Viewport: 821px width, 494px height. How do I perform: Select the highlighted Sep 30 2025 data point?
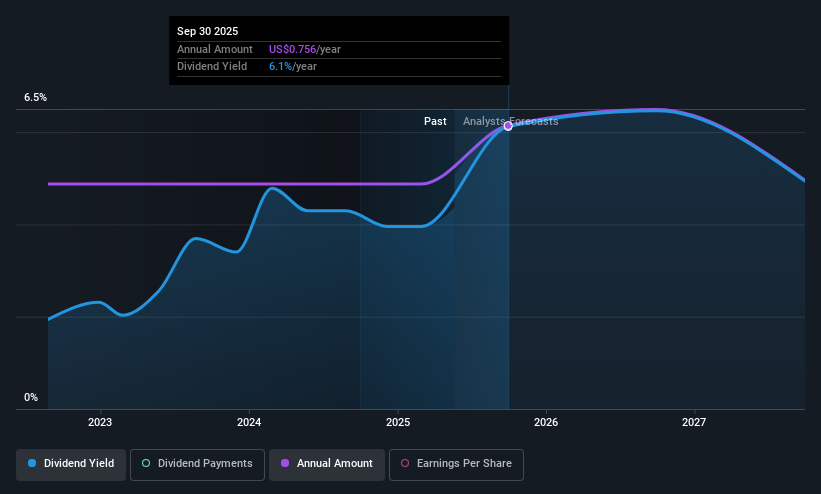[x=508, y=126]
